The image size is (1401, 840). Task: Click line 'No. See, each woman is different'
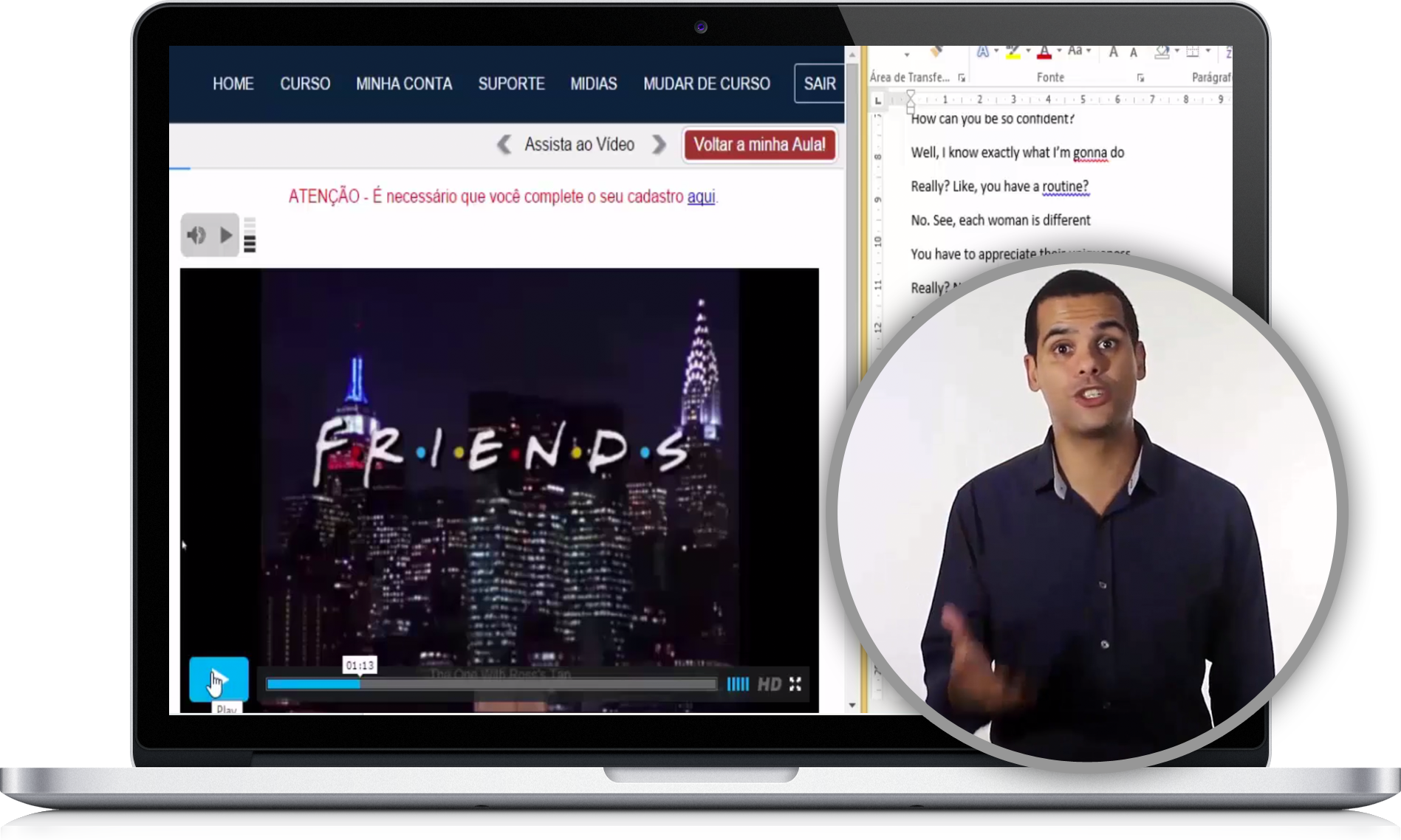tap(1001, 220)
